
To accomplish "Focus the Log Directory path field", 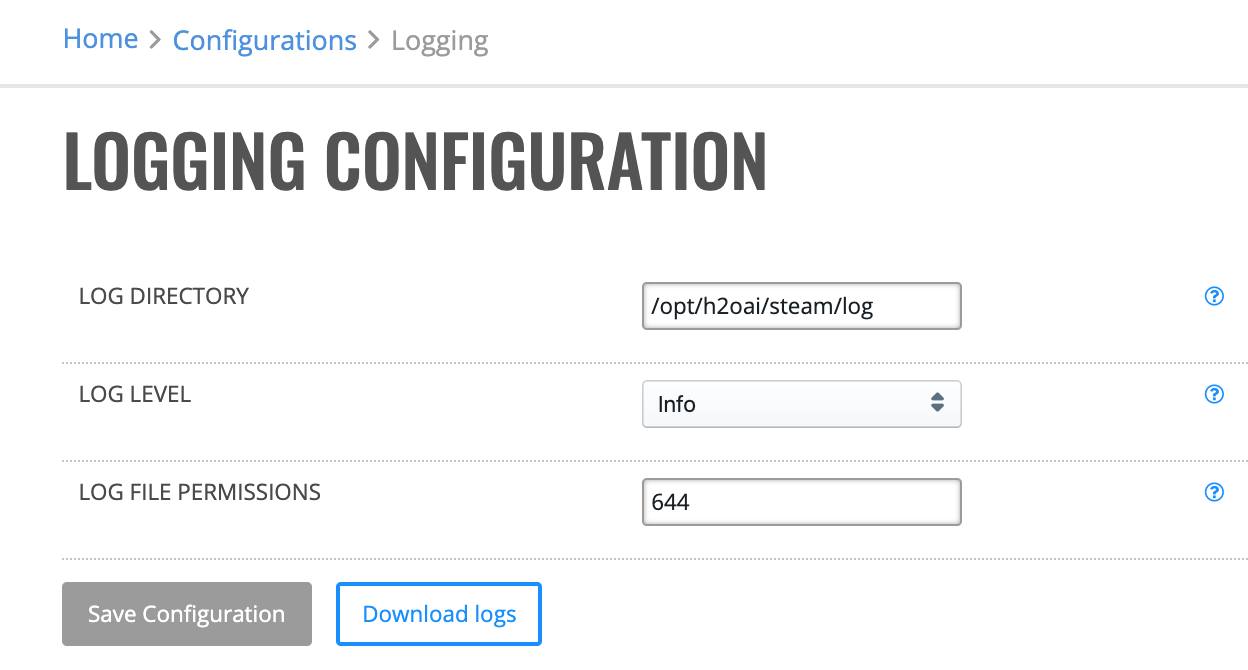I will (801, 306).
